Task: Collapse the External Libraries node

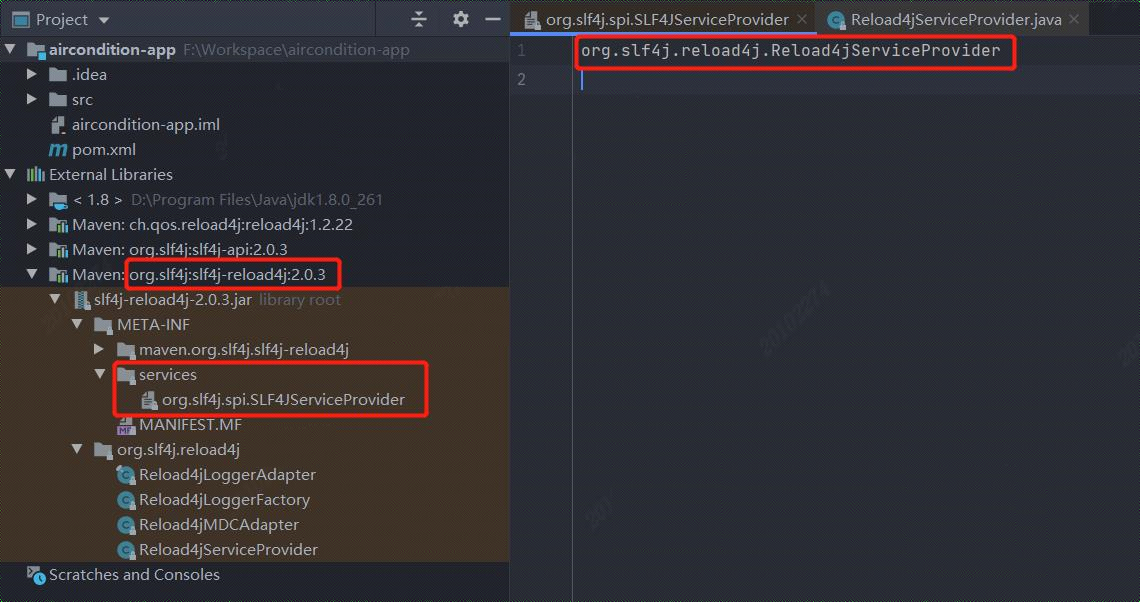Action: click(x=10, y=174)
